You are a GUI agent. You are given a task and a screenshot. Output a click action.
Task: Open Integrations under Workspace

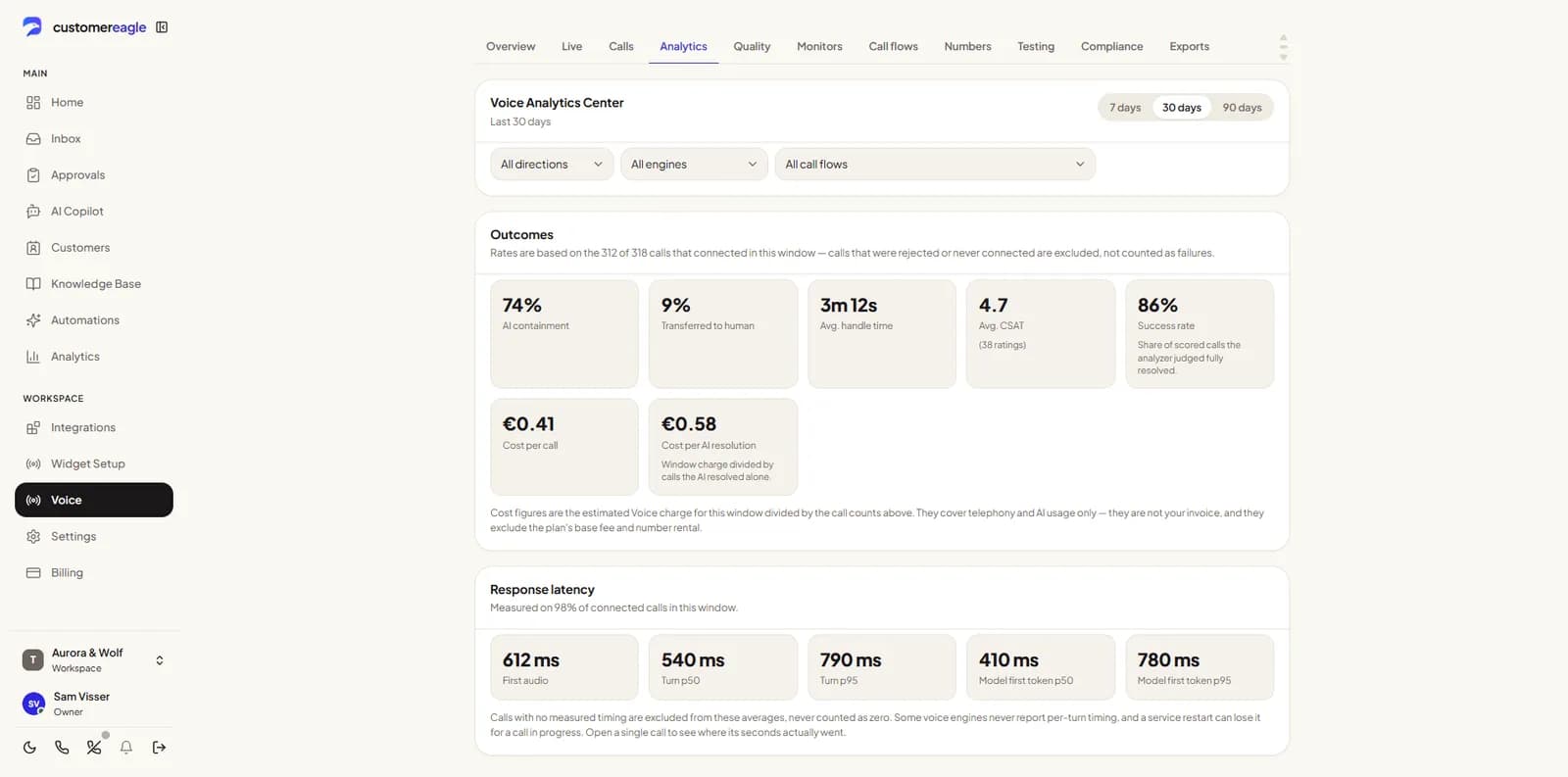94,427
